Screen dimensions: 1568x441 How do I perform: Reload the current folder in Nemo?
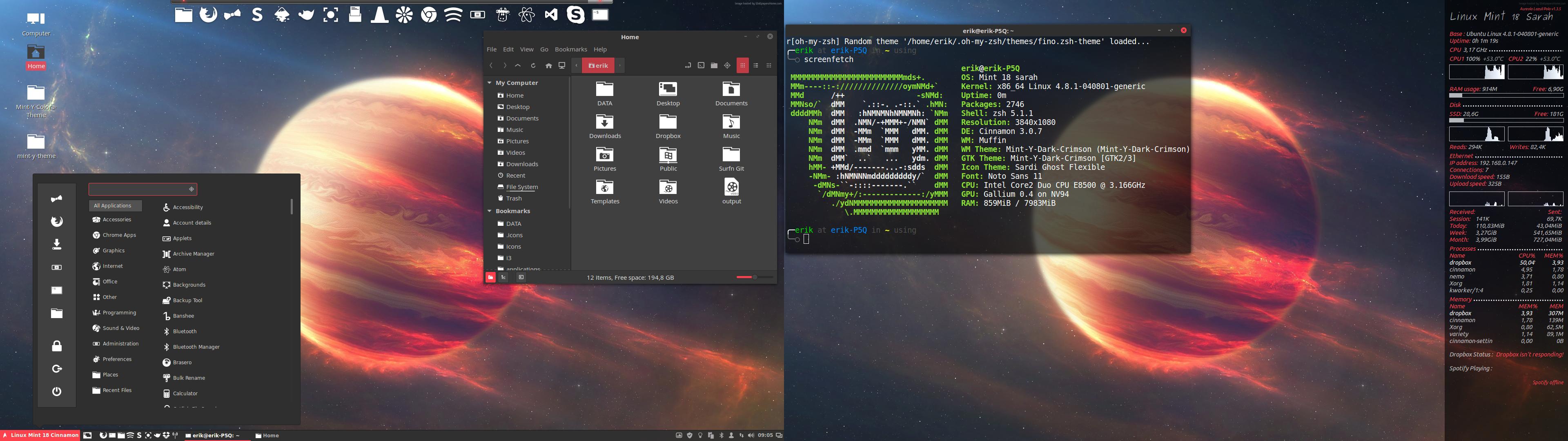click(x=533, y=66)
